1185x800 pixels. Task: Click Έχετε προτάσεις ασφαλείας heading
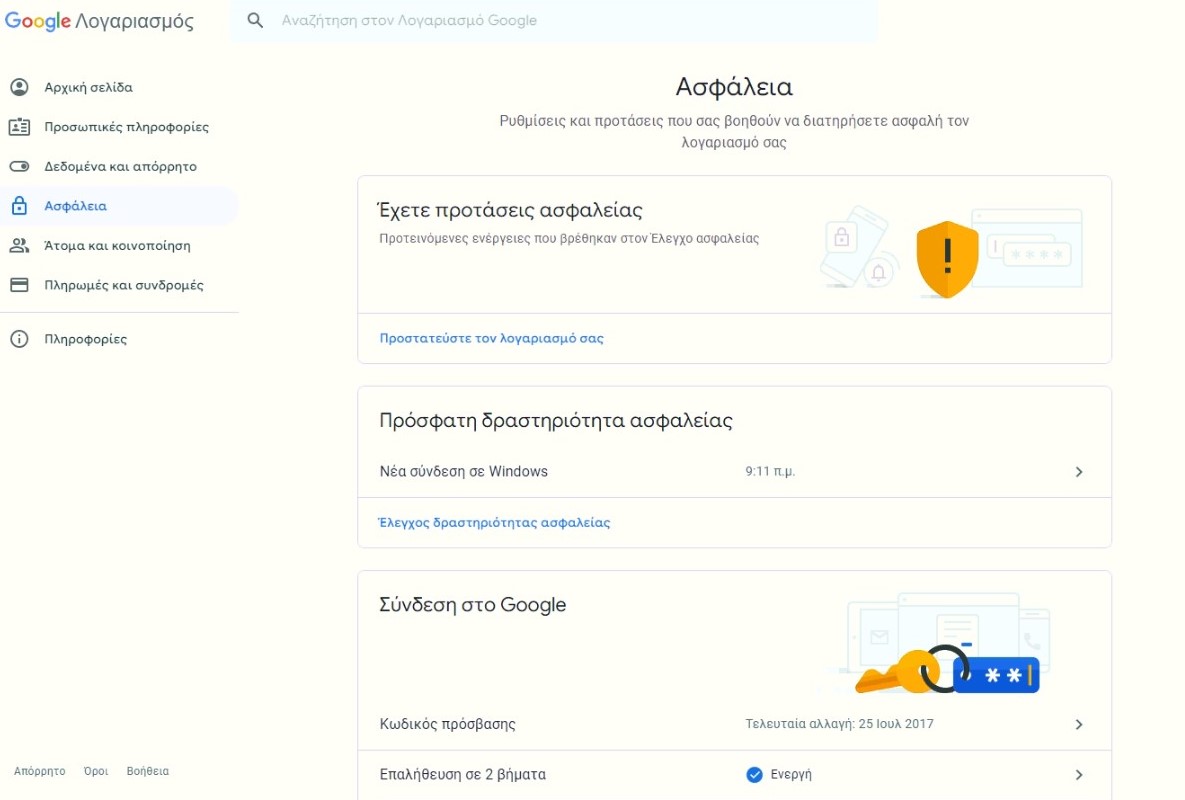[510, 210]
